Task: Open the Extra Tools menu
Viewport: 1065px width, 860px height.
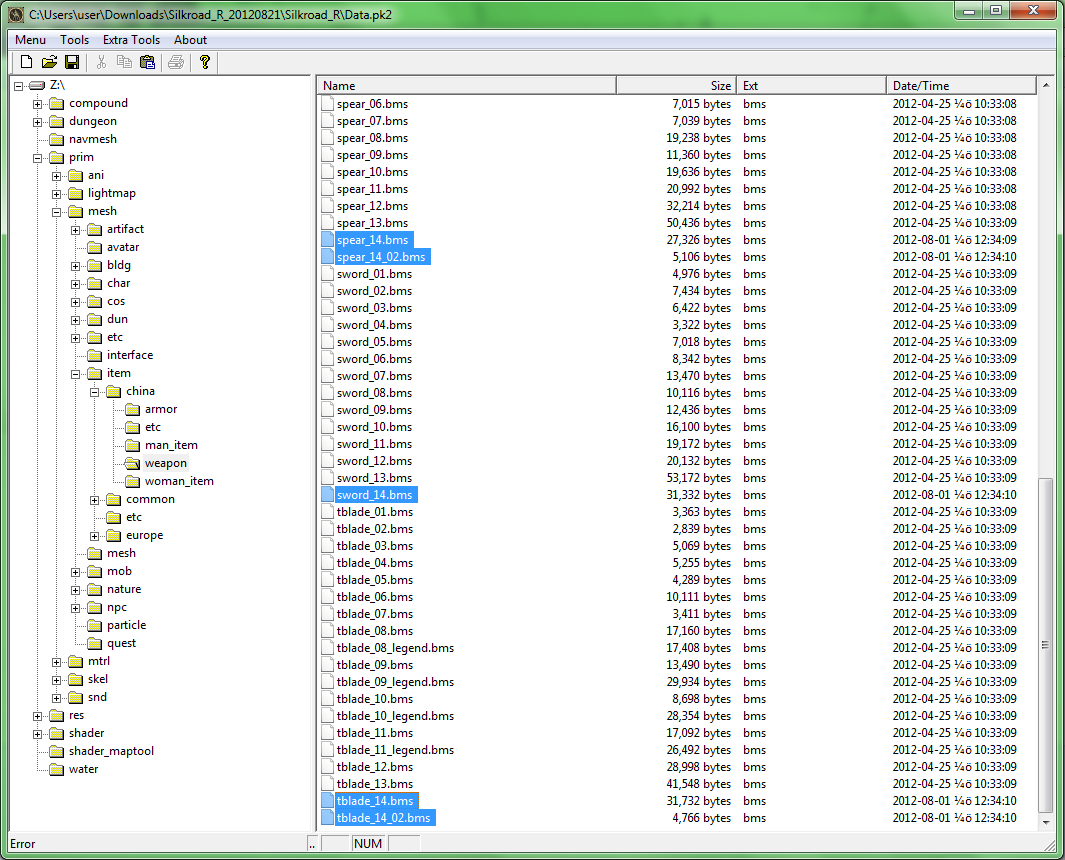Action: (x=132, y=40)
